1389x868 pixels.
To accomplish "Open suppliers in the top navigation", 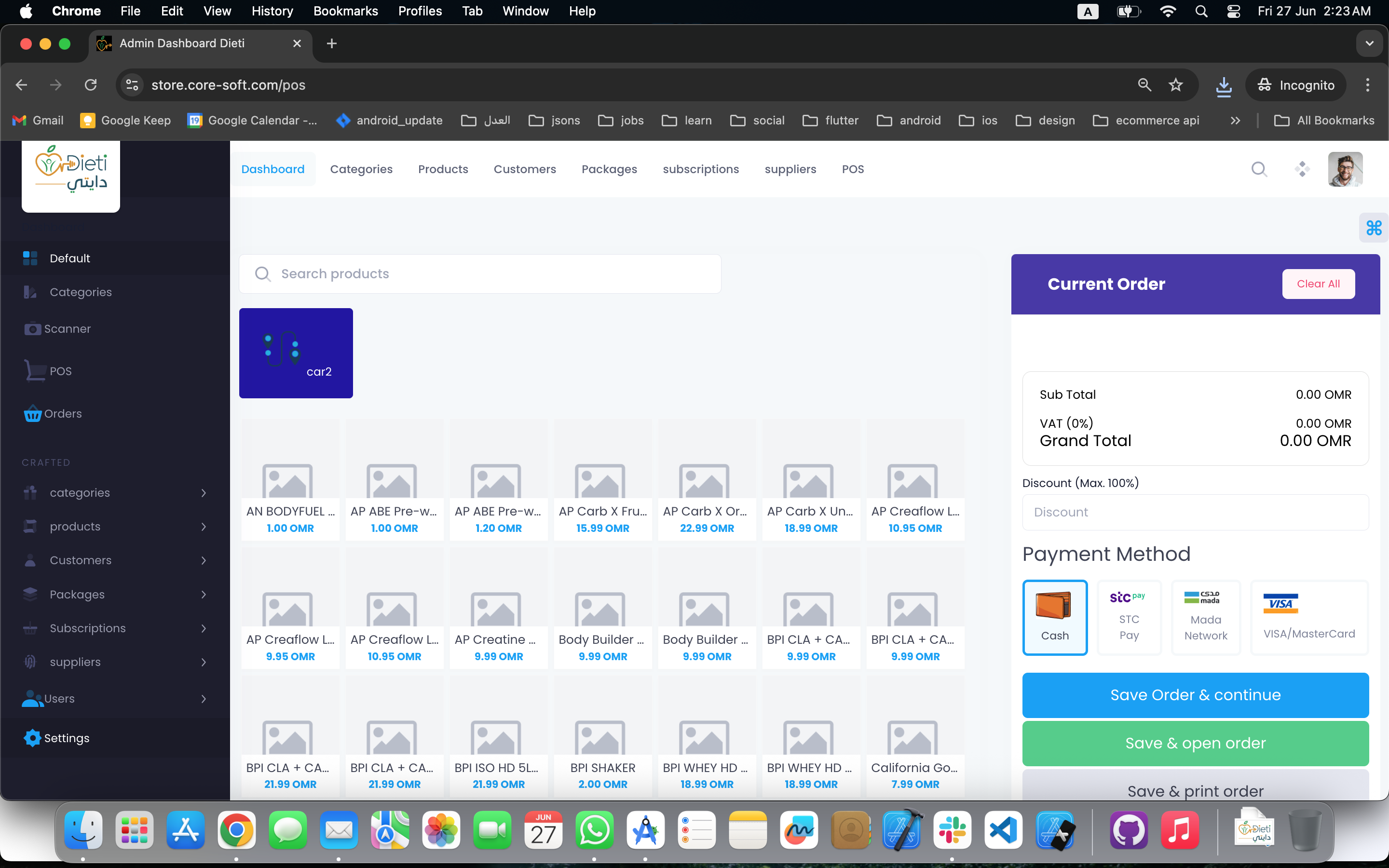I will click(790, 169).
